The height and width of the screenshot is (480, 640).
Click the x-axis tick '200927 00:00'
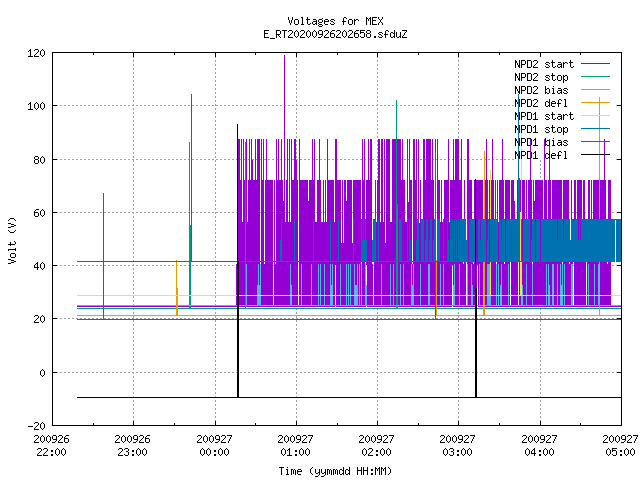[x=214, y=446]
